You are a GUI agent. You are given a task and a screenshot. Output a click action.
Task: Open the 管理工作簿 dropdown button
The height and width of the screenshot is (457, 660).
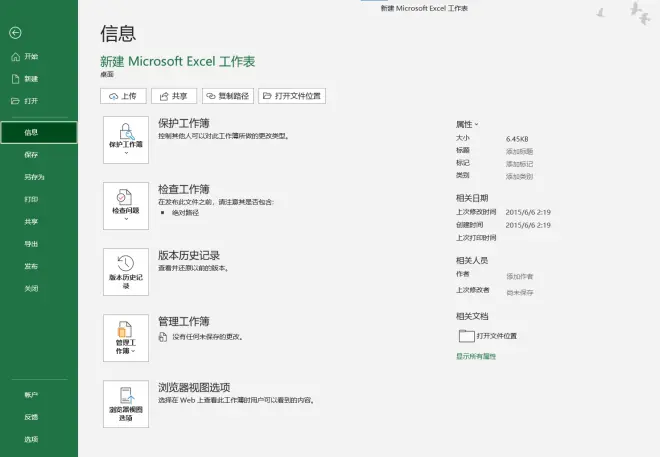[x=126, y=338]
